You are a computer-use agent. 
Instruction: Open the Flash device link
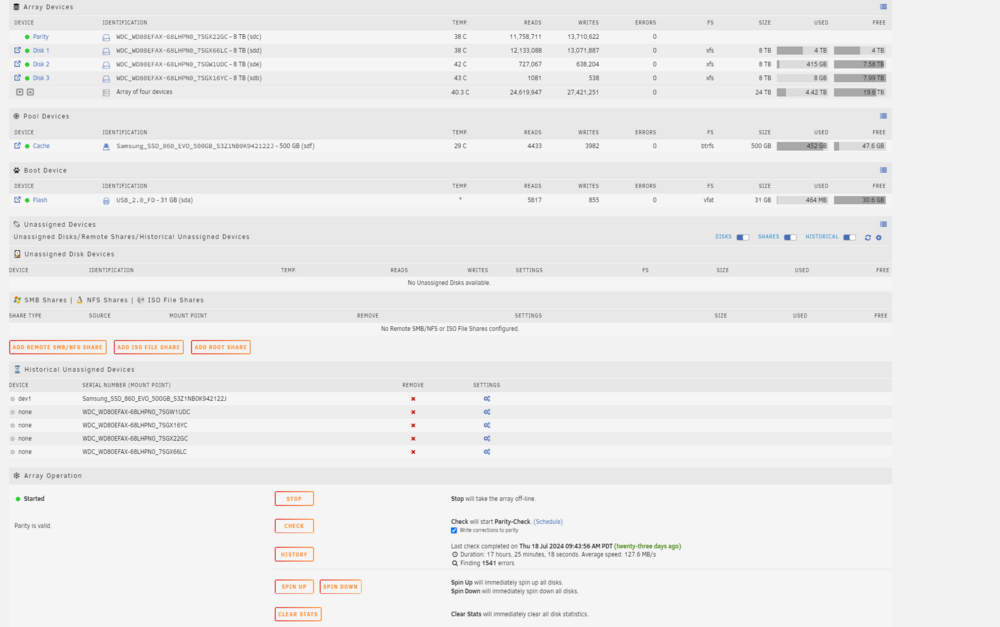[40, 200]
